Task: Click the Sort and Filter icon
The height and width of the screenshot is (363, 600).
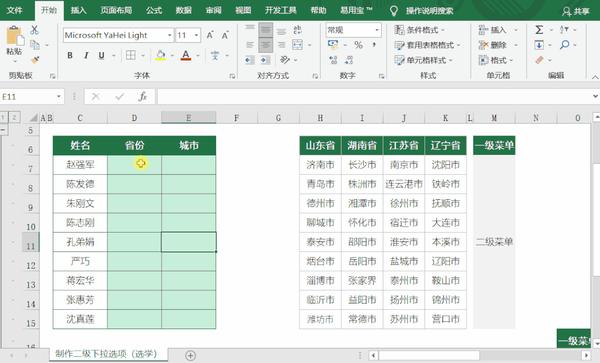Action: [564, 29]
